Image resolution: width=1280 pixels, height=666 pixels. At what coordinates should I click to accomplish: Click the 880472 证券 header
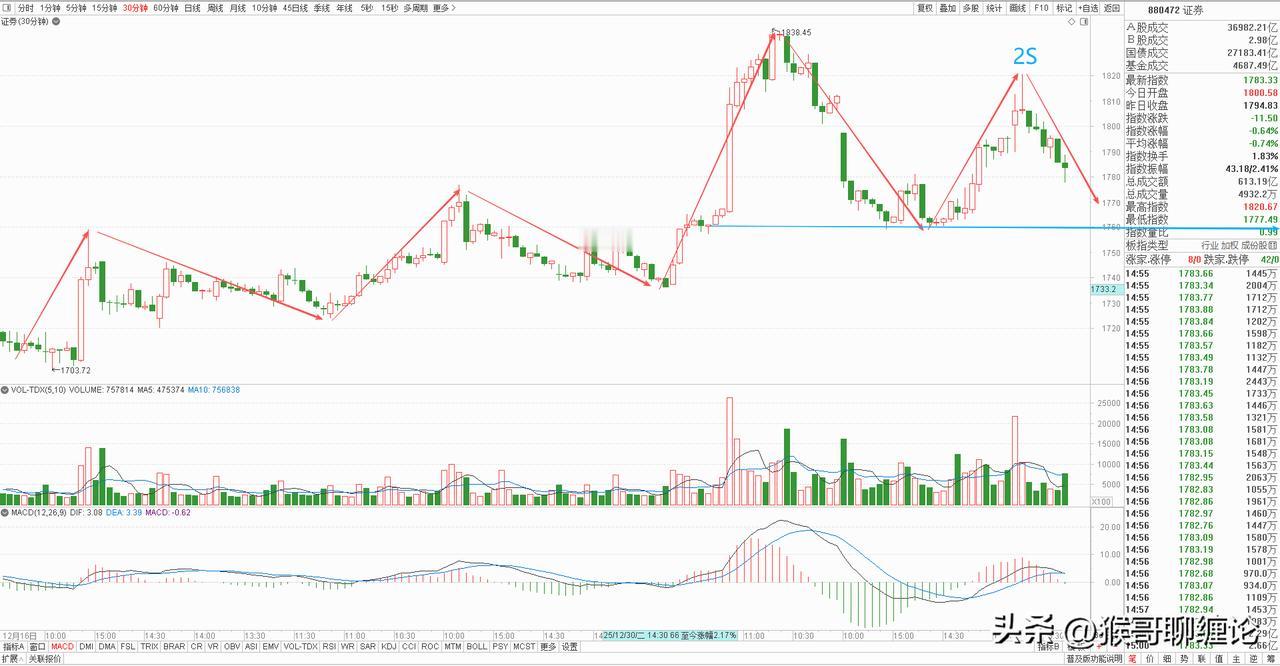(1176, 10)
